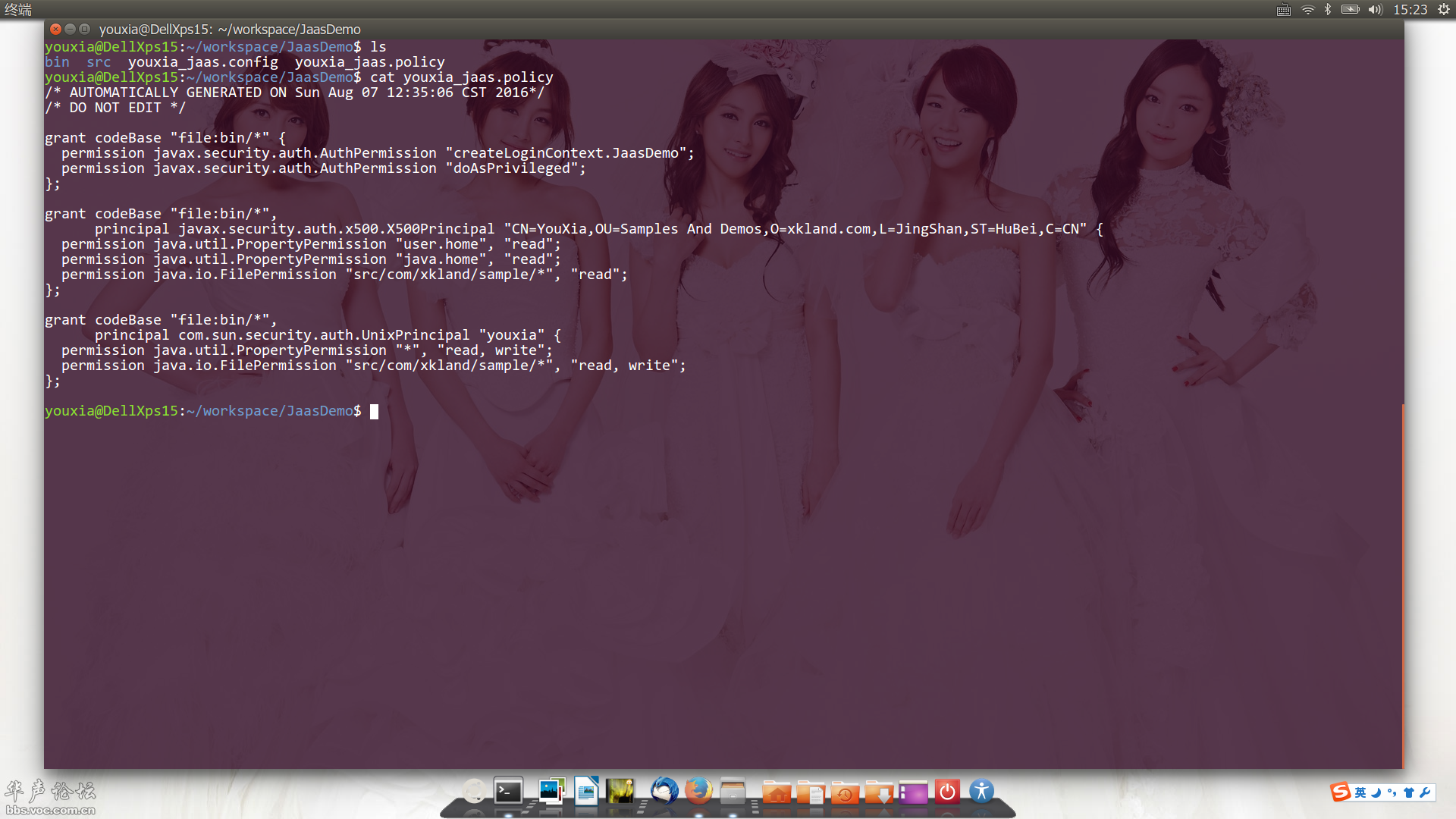Open the volume menu in the top panel
The height and width of the screenshot is (819, 1456).
[x=1375, y=10]
